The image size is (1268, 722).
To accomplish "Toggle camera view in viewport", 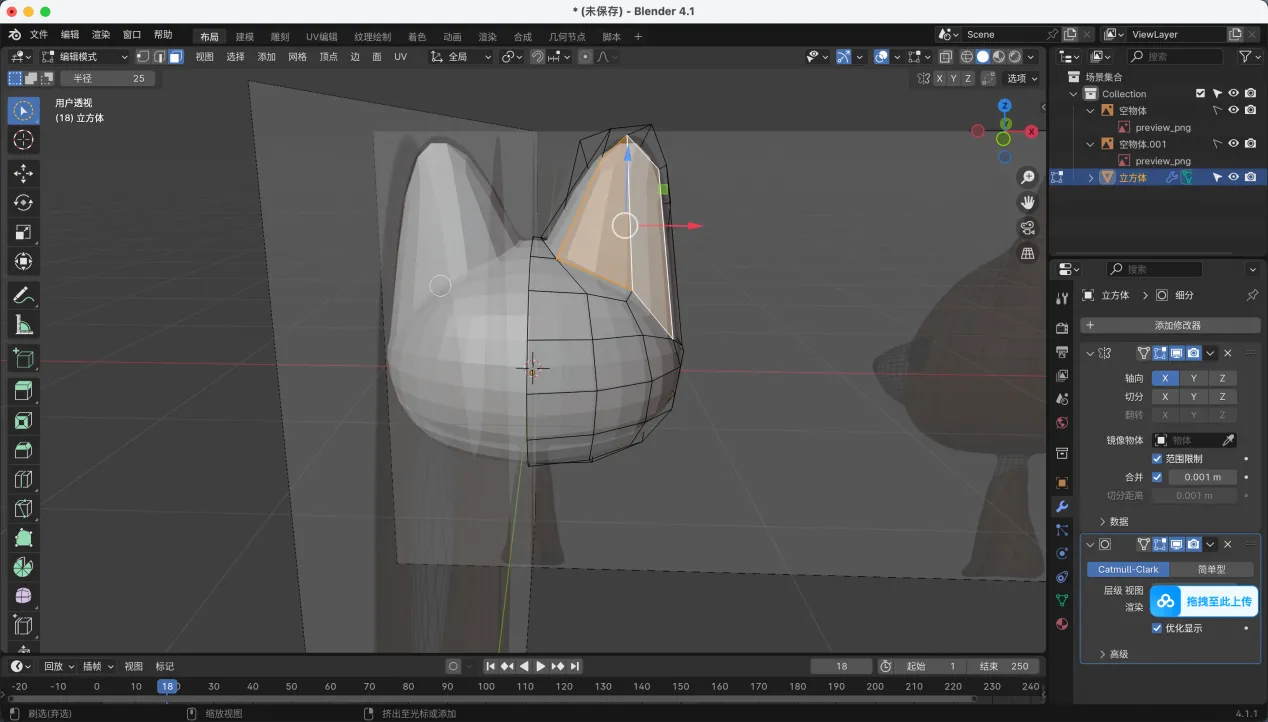I will pyautogui.click(x=1027, y=228).
